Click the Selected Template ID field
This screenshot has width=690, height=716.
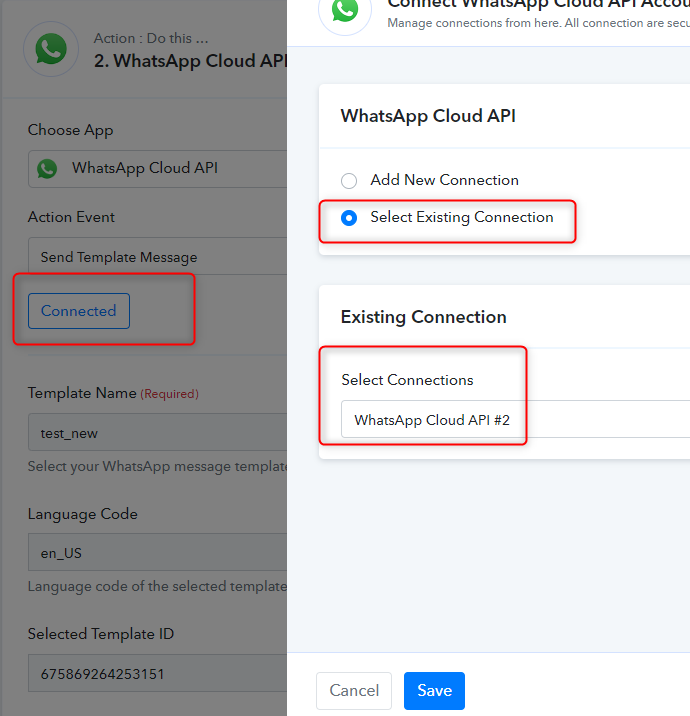click(x=158, y=673)
